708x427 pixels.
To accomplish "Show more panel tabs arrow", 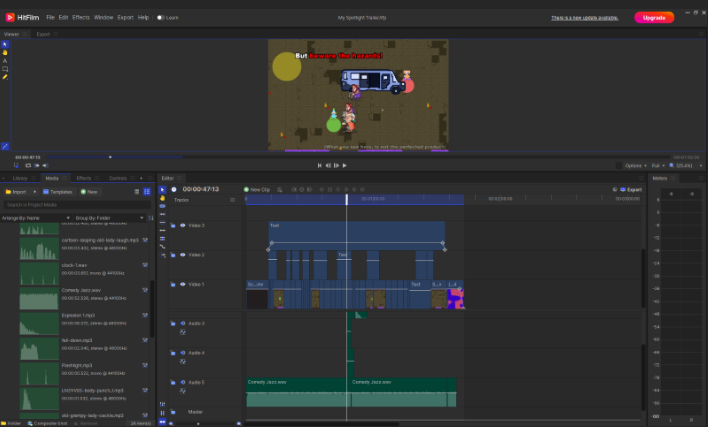I will click(141, 178).
